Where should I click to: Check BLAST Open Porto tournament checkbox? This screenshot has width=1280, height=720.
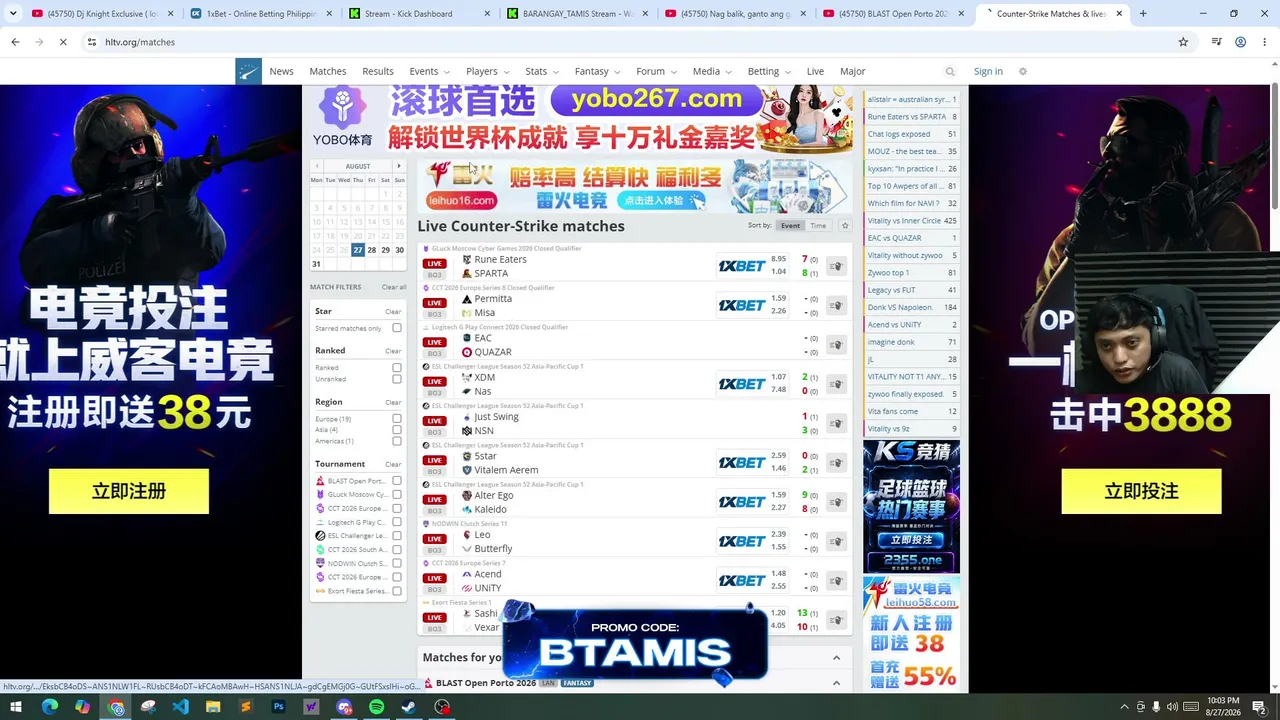click(x=397, y=481)
